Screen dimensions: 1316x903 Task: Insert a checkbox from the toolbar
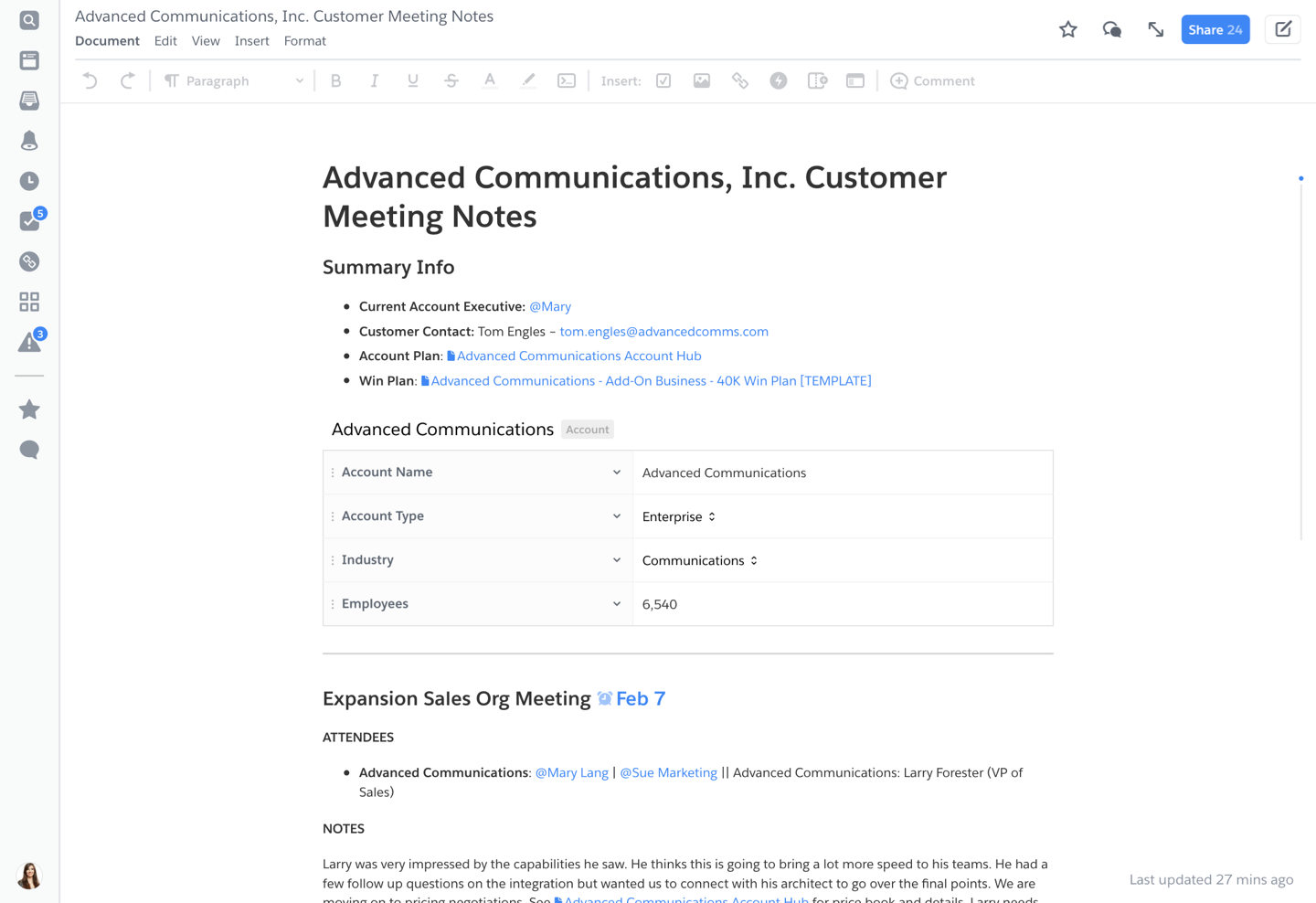[663, 80]
